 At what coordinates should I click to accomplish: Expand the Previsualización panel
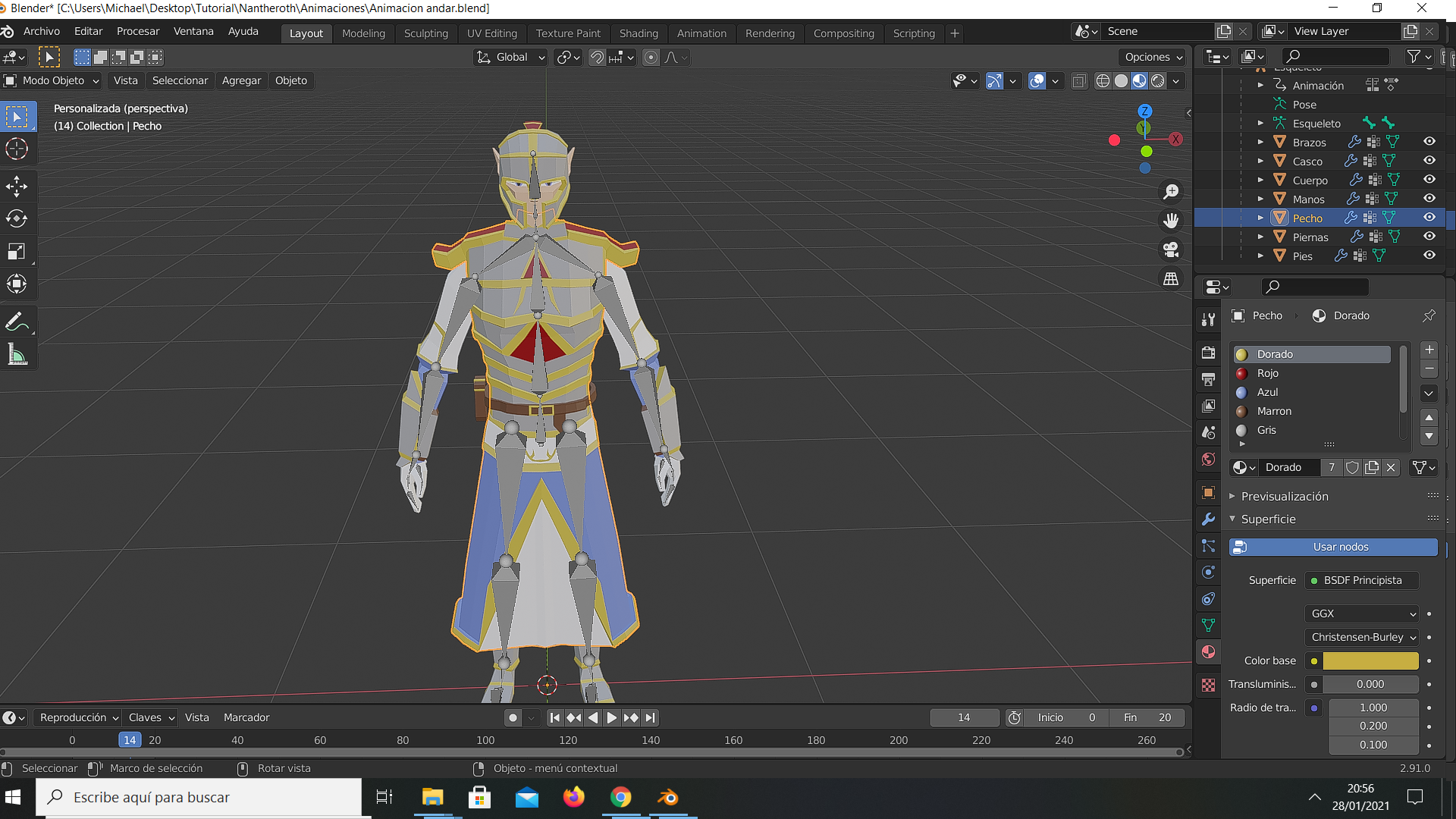1285,496
